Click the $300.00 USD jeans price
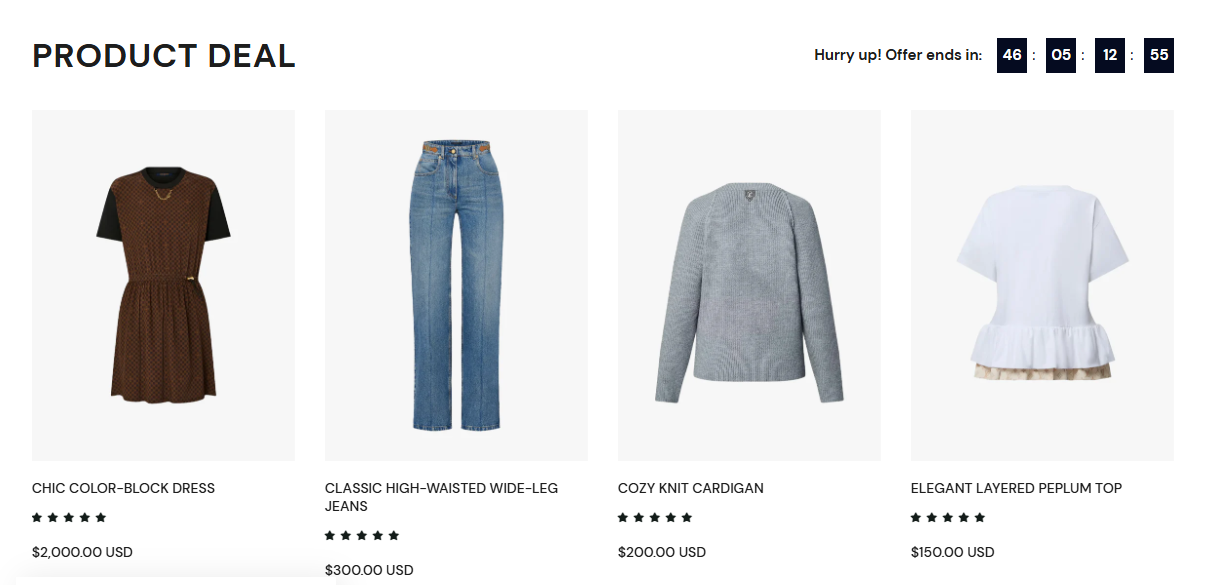1213x585 pixels. pyautogui.click(x=369, y=570)
